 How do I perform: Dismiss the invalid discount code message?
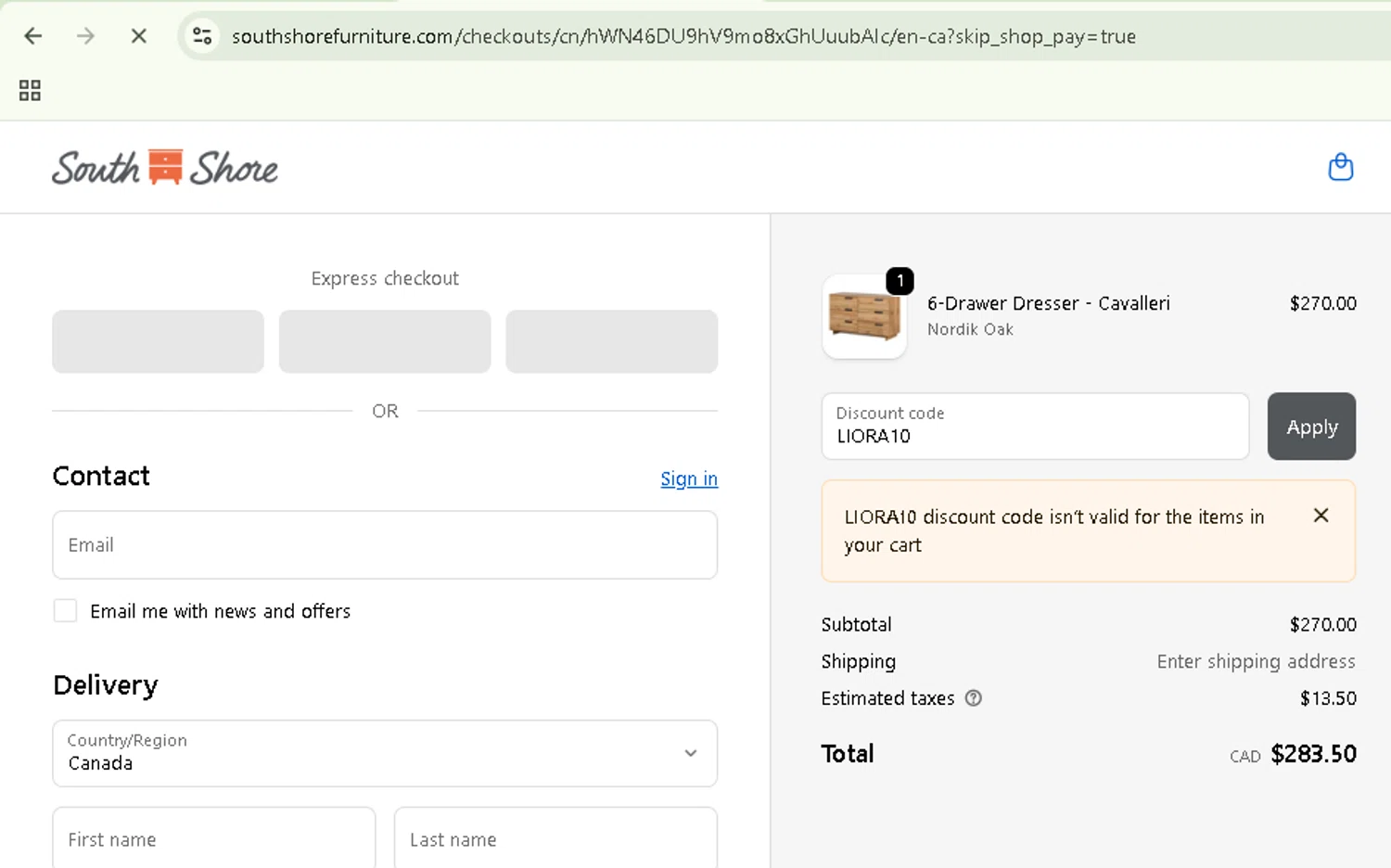click(1321, 516)
